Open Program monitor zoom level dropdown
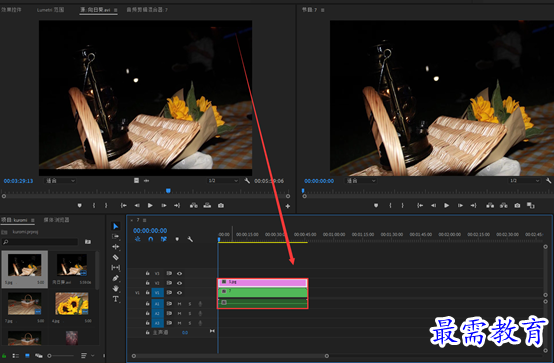This screenshot has width=554, height=363. coord(361,181)
